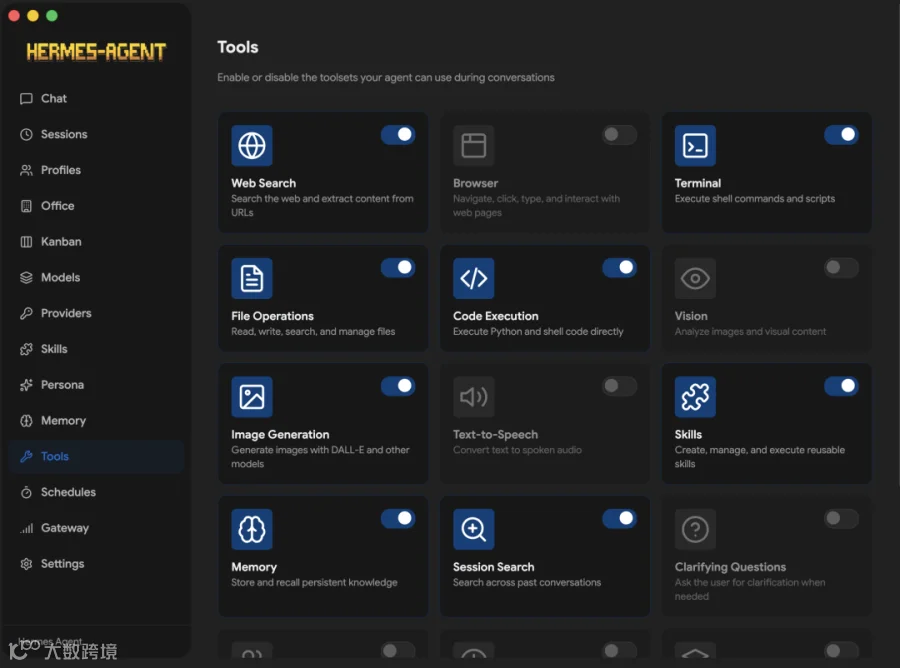Switch off the File Operations toggle

click(x=398, y=267)
